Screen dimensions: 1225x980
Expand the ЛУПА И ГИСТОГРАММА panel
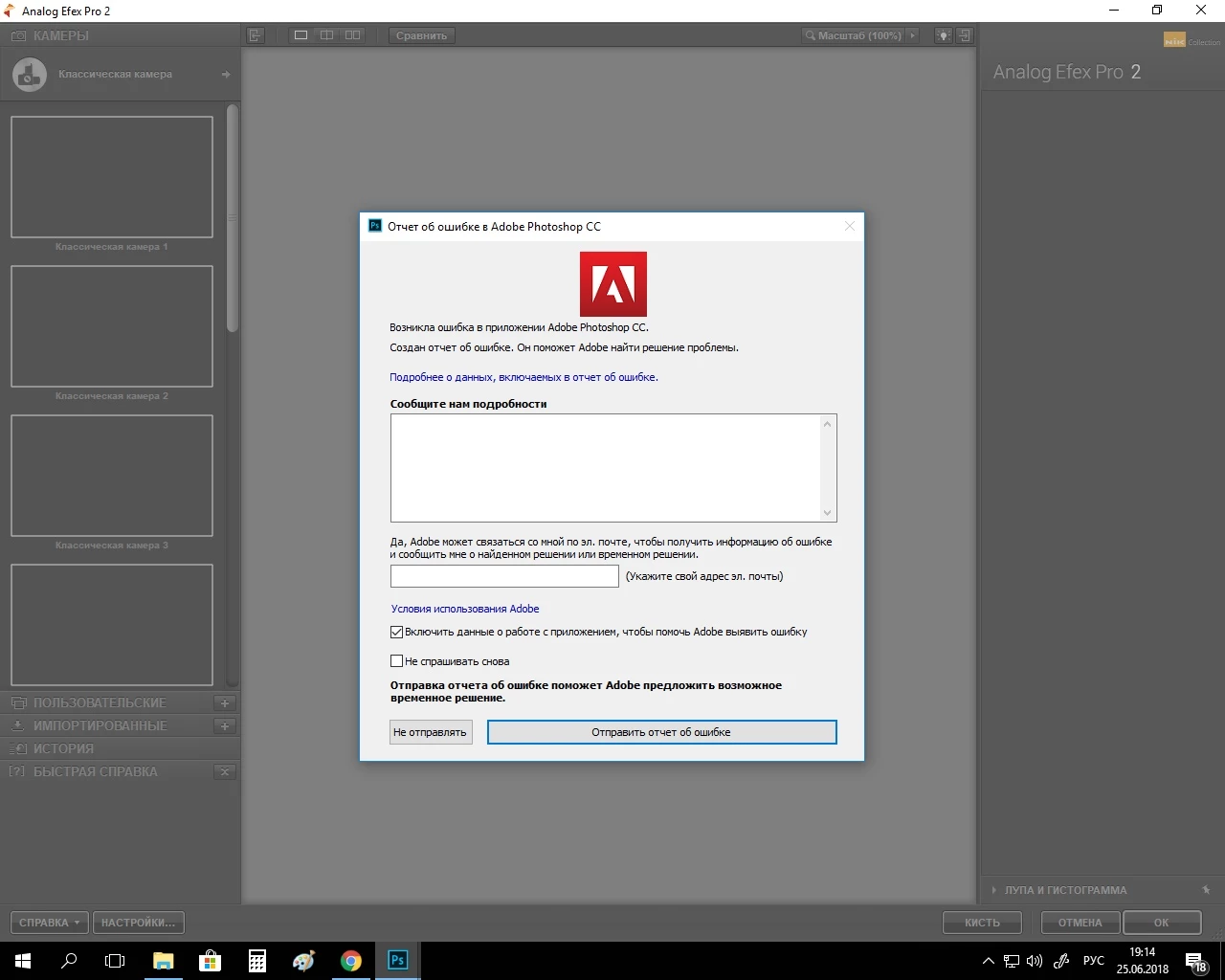(x=1065, y=890)
